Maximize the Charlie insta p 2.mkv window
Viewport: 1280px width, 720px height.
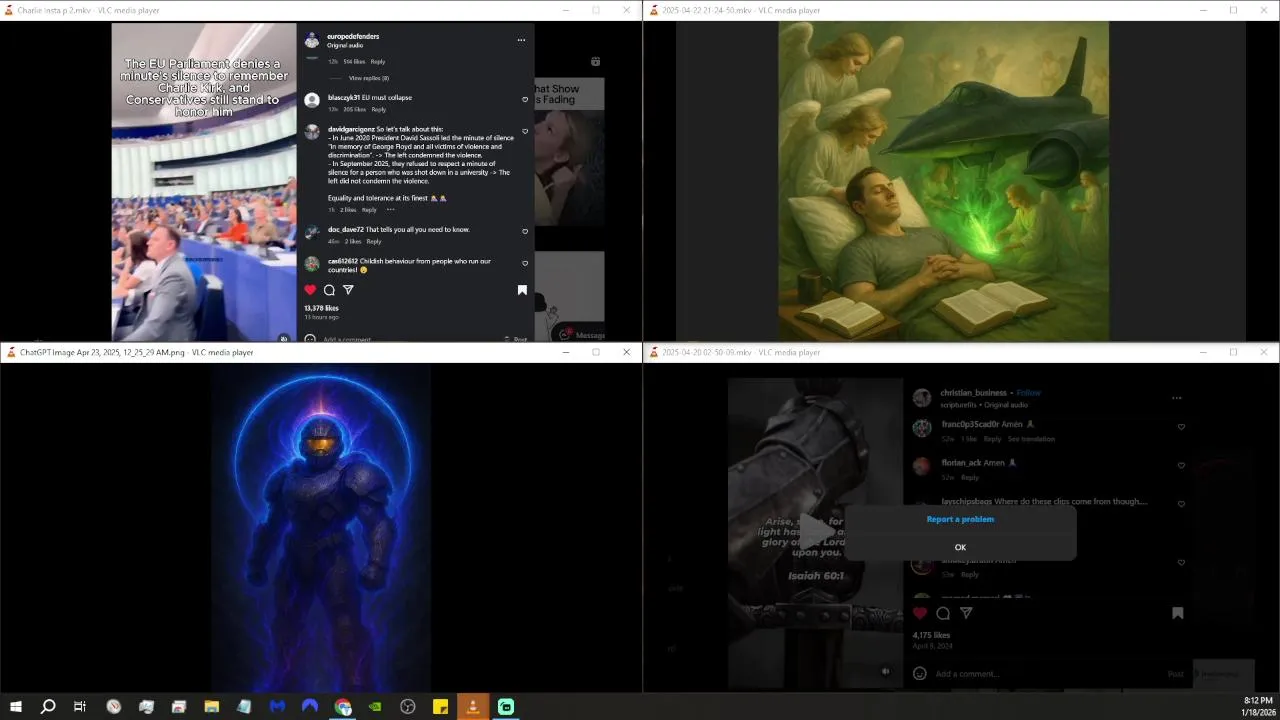596,10
